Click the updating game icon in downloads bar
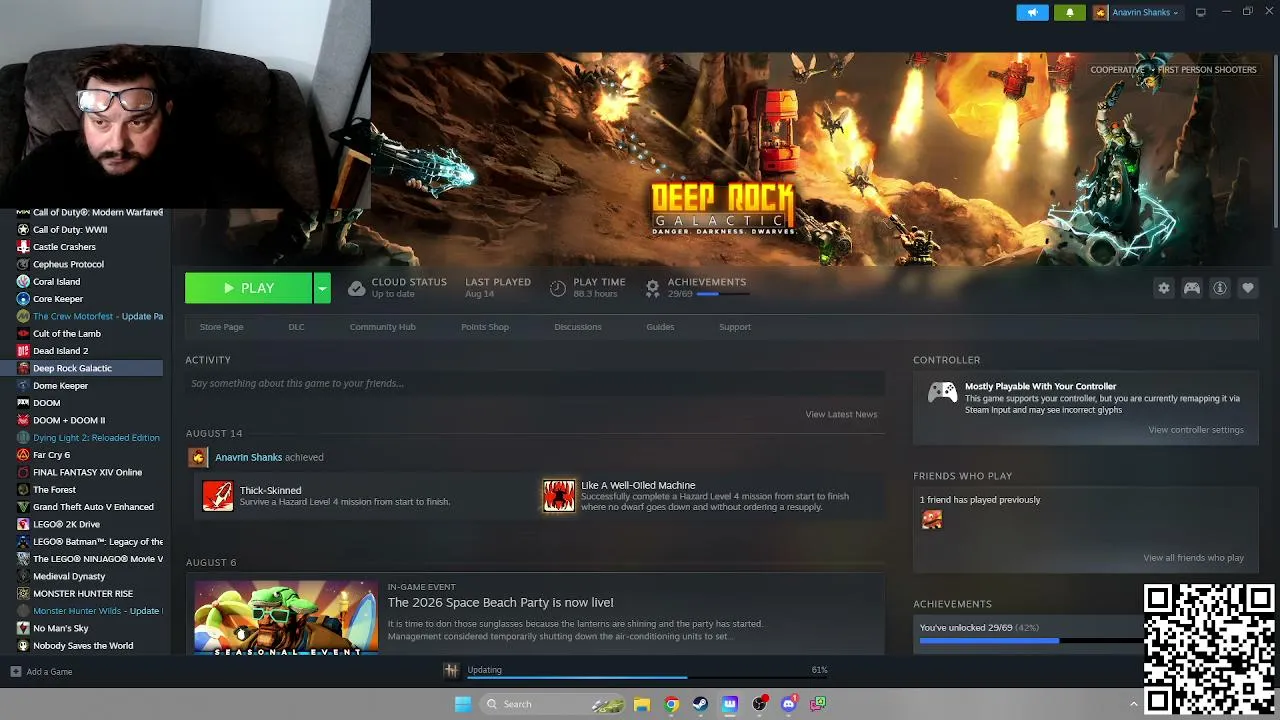Viewport: 1280px width, 720px height. click(x=451, y=671)
